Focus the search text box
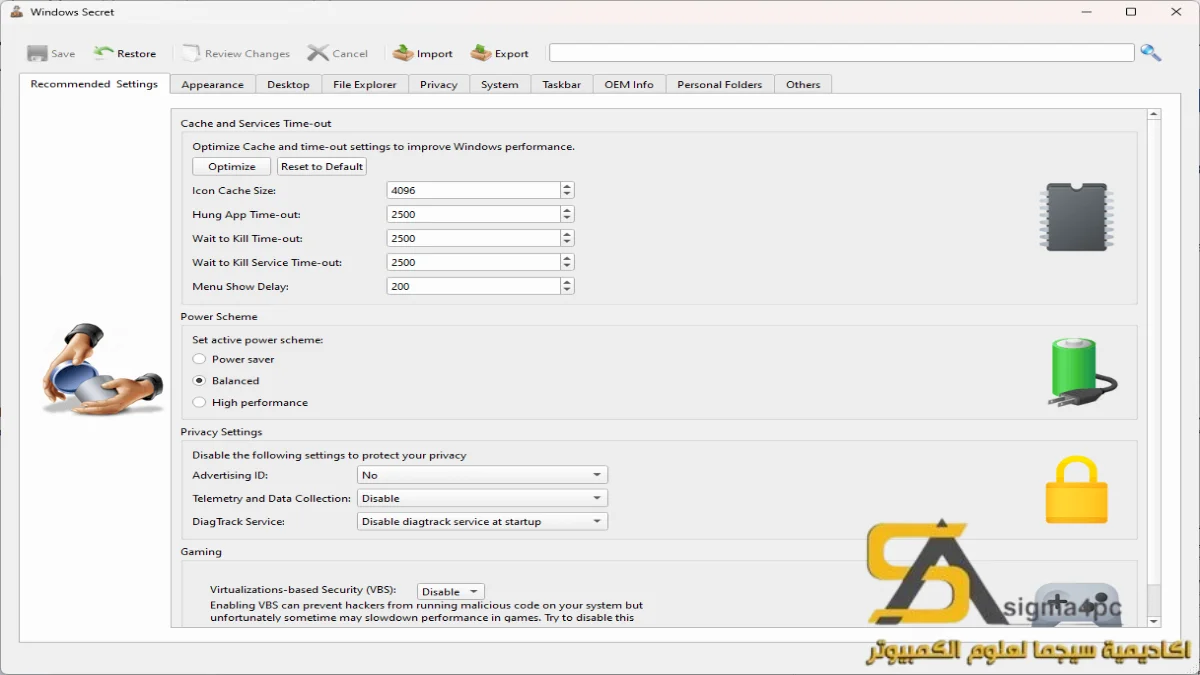This screenshot has width=1200, height=675. coord(842,53)
